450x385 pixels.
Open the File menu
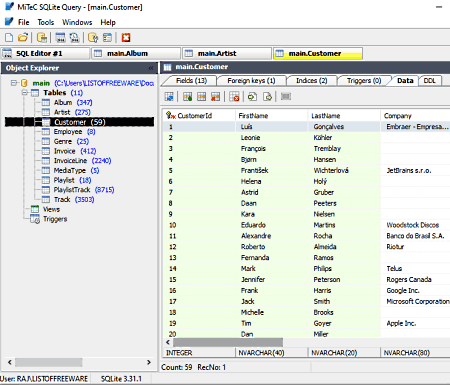[x=23, y=22]
